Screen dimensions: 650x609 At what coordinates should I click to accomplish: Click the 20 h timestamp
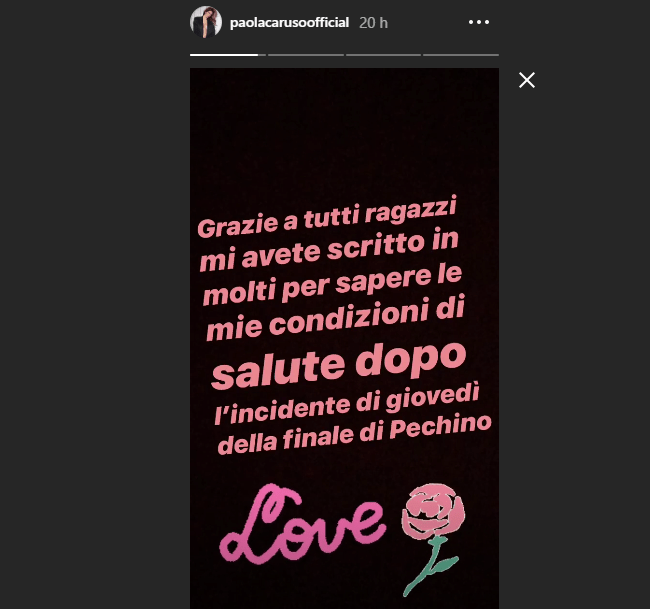point(373,23)
